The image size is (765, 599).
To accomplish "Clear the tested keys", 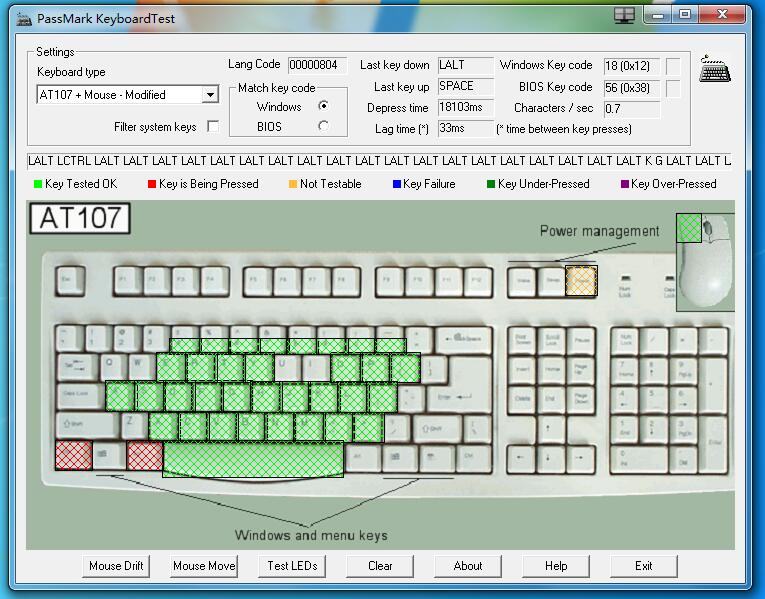I will [x=380, y=566].
